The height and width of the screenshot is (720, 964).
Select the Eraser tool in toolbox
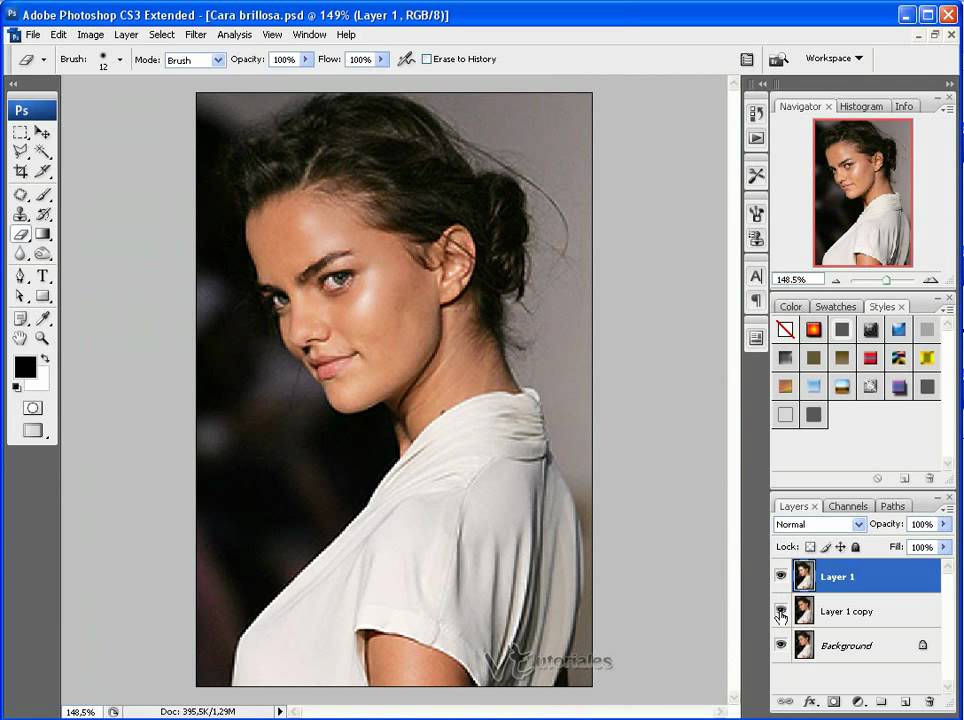[20, 234]
